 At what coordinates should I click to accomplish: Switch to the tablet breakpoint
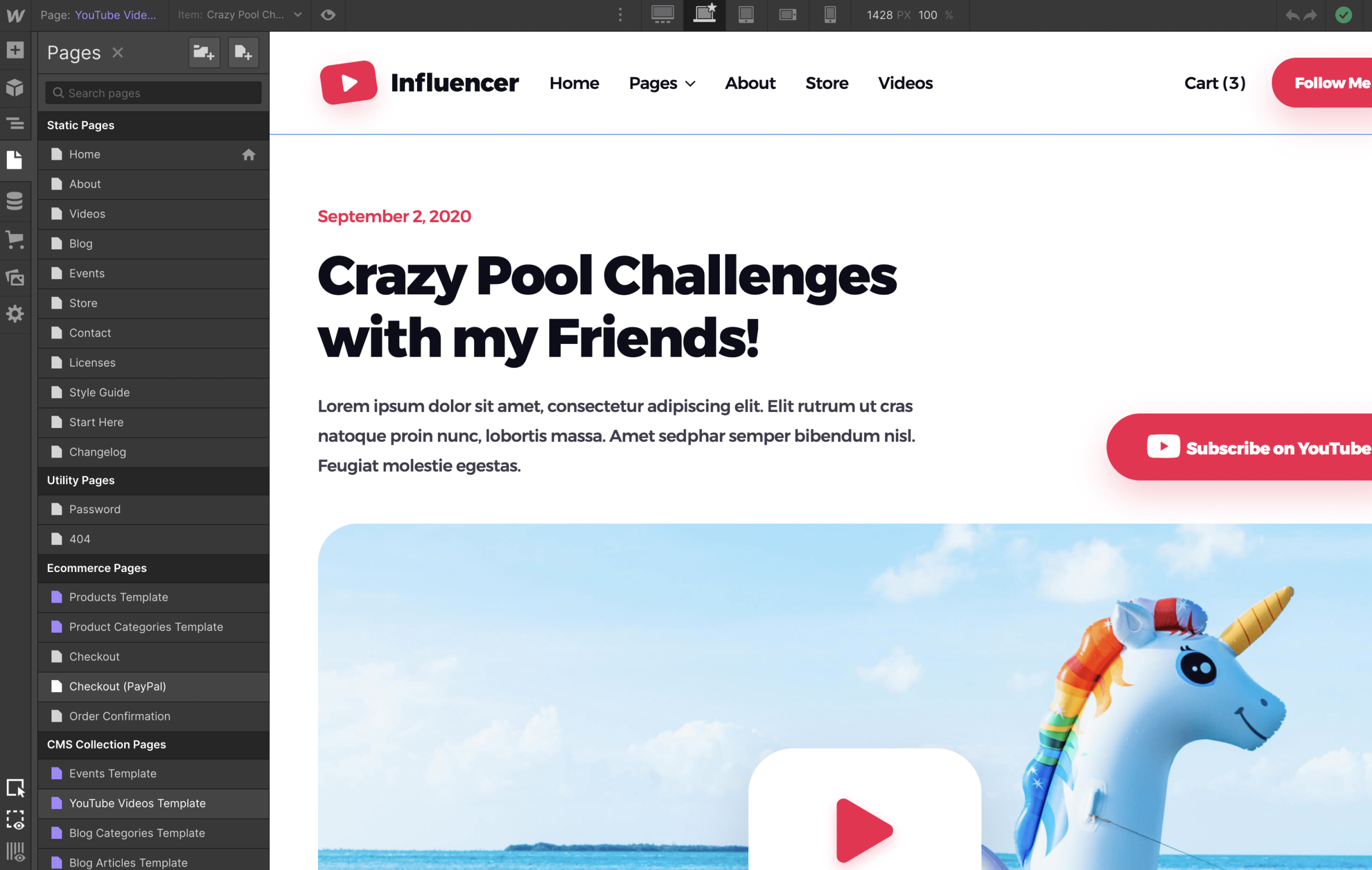[x=746, y=15]
